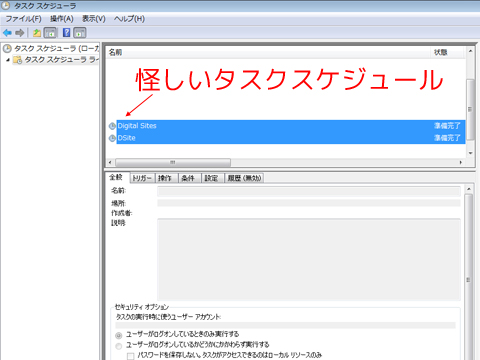
Task: Click the 場所 field
Action: click(309, 203)
